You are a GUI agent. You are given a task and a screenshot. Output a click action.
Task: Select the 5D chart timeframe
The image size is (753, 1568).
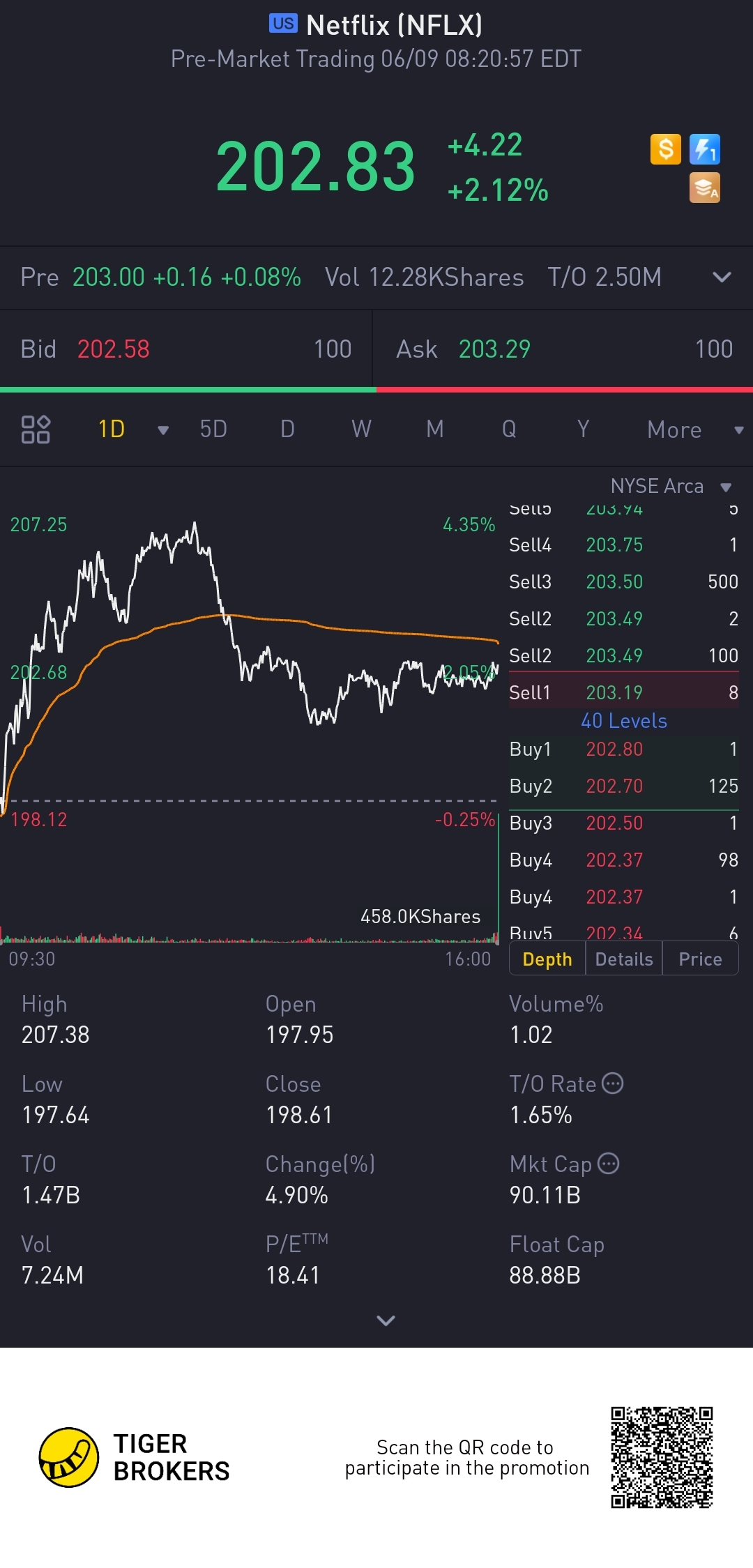tap(213, 429)
